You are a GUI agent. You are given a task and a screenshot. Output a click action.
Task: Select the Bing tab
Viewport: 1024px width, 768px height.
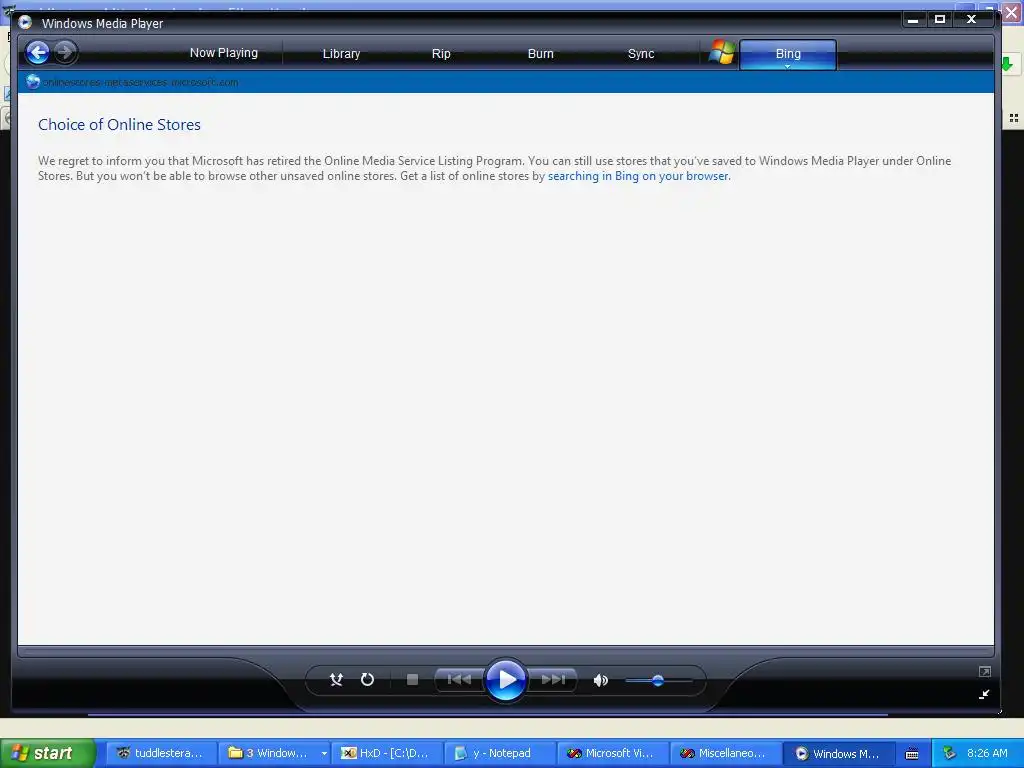(788, 54)
